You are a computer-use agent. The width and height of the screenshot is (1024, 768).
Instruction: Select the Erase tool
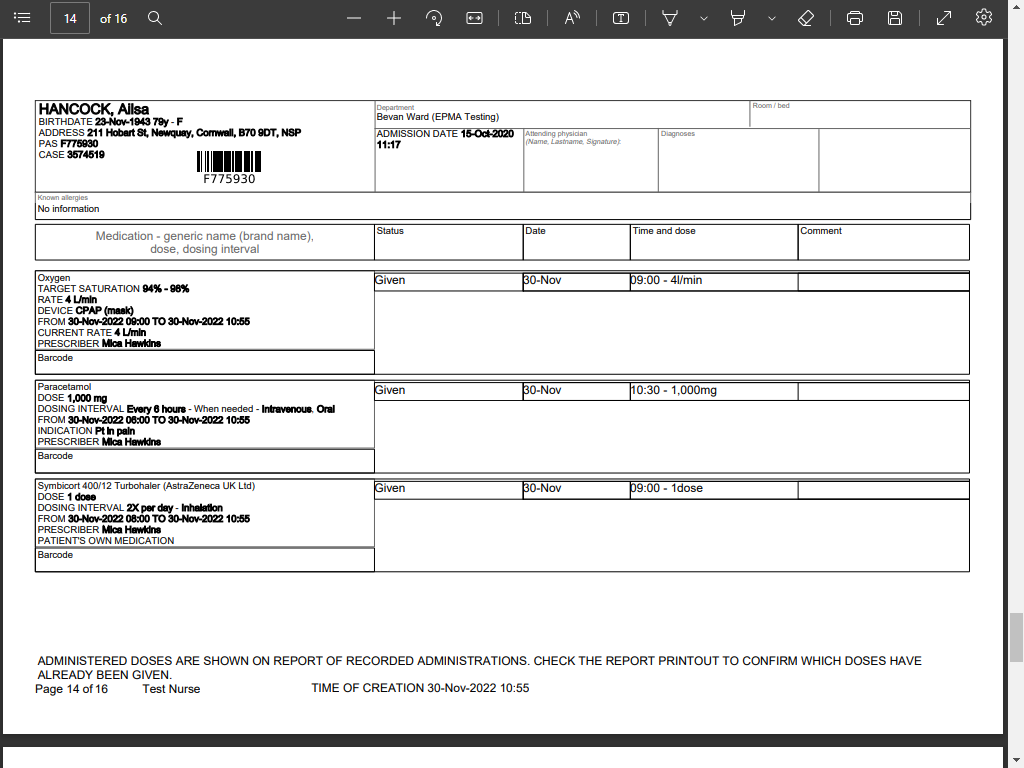[806, 18]
